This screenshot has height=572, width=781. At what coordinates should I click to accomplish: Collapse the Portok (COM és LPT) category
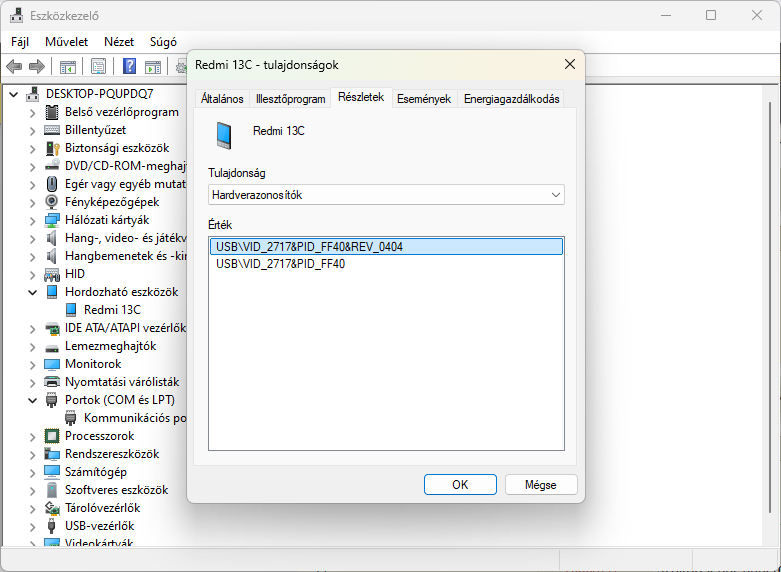click(32, 400)
